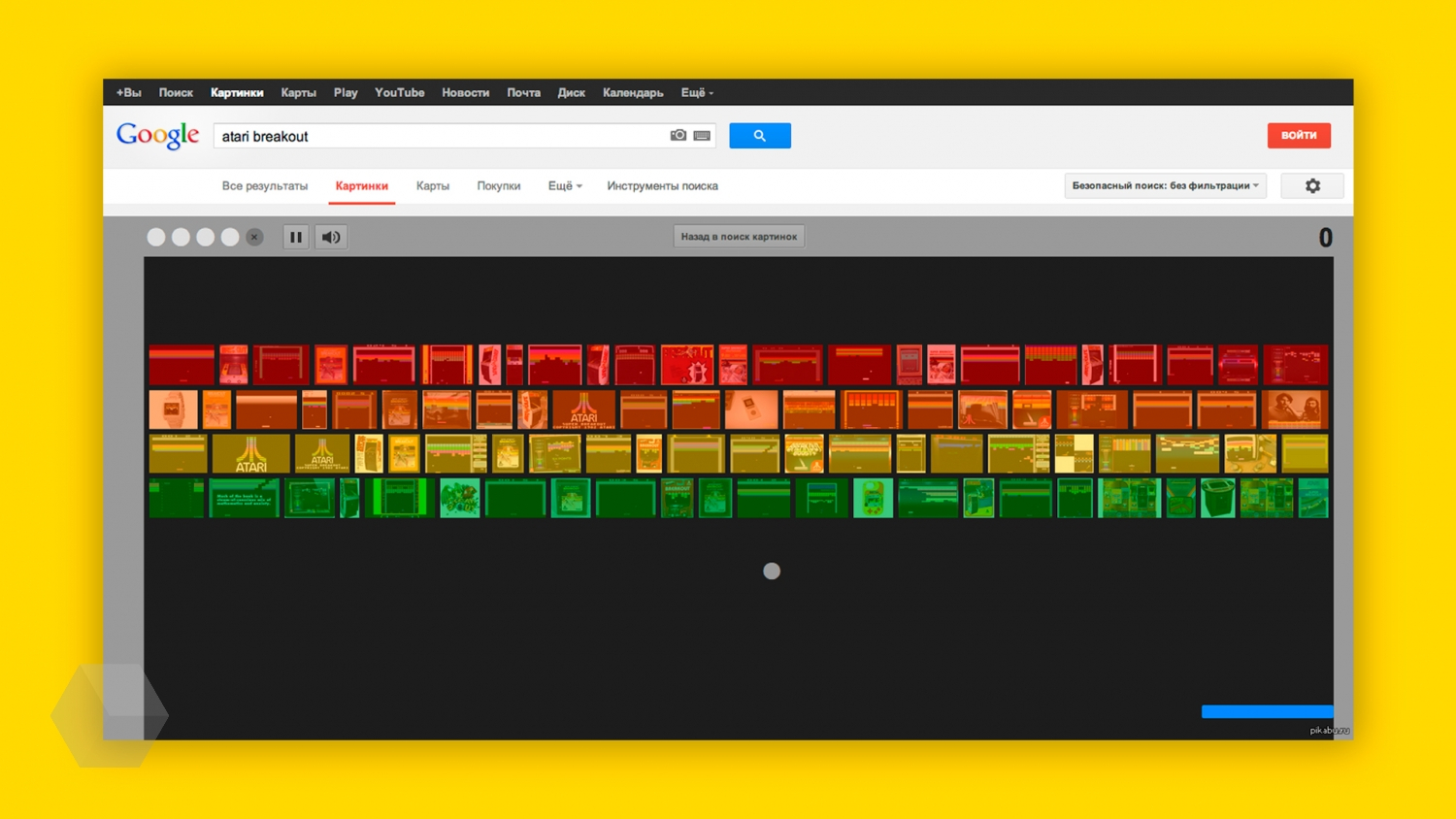Screen dimensions: 1456x819
Task: Open YouTube in top bar
Action: tap(400, 93)
